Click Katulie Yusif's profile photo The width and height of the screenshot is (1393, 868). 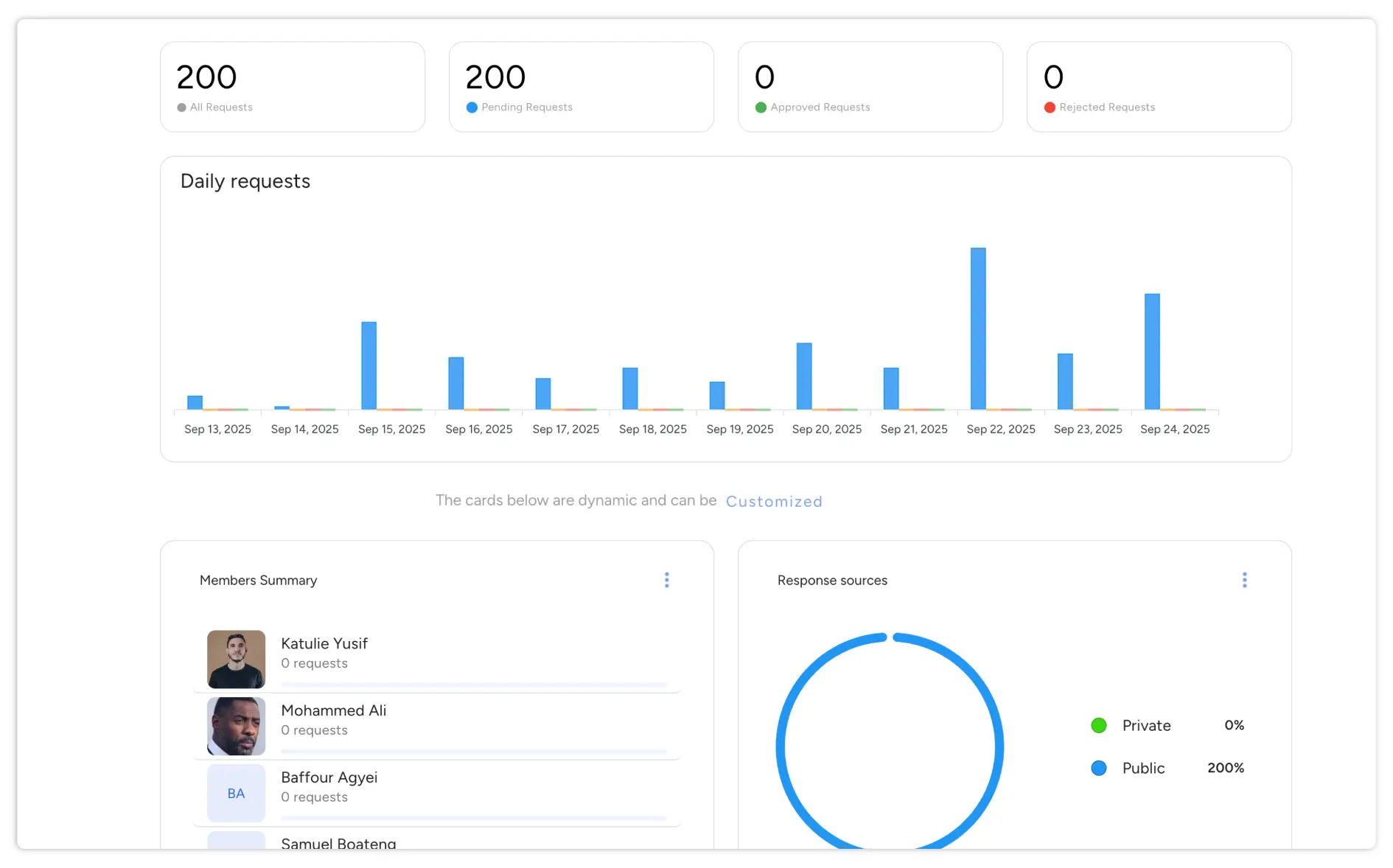(x=236, y=659)
